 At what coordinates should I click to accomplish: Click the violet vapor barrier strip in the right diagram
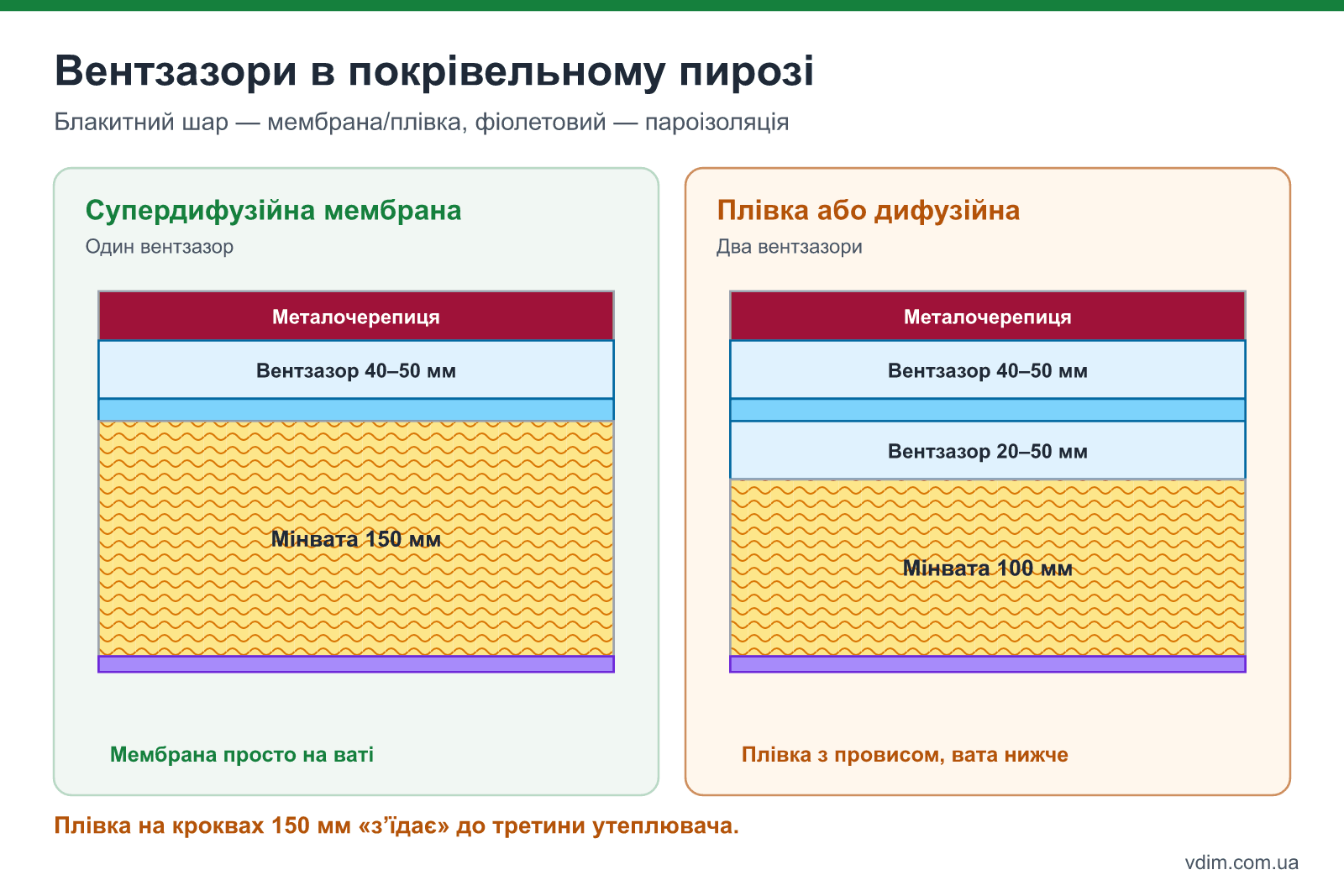click(x=988, y=664)
